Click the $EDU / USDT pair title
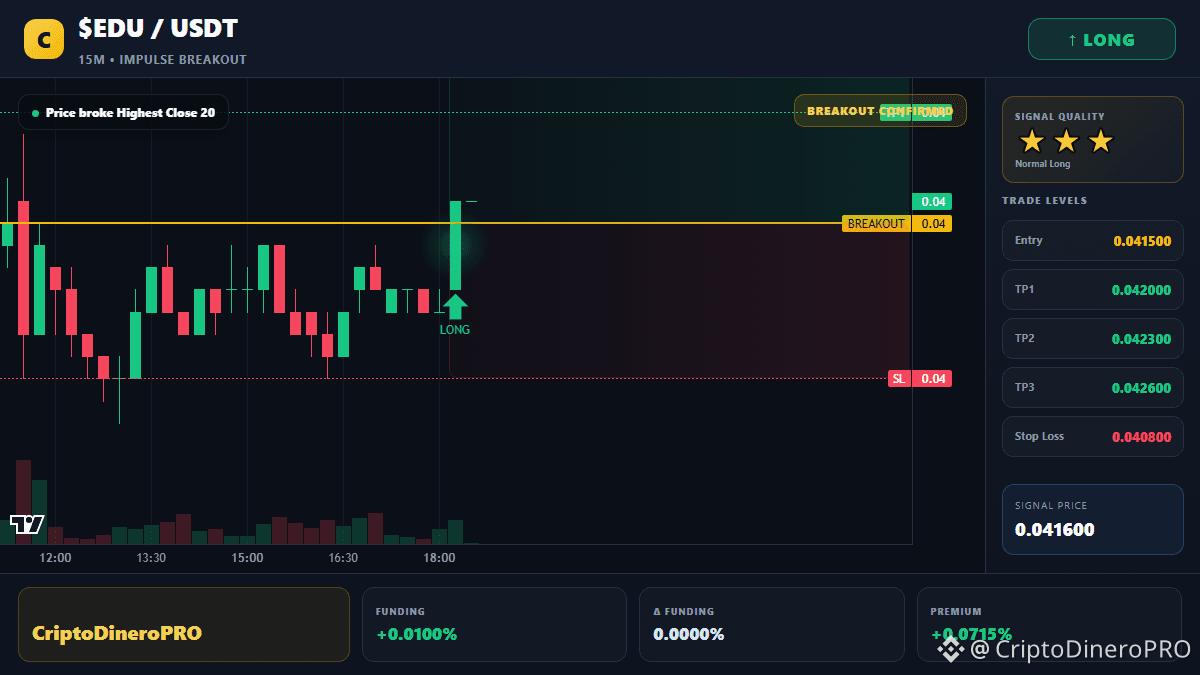The width and height of the screenshot is (1200, 675). (158, 29)
